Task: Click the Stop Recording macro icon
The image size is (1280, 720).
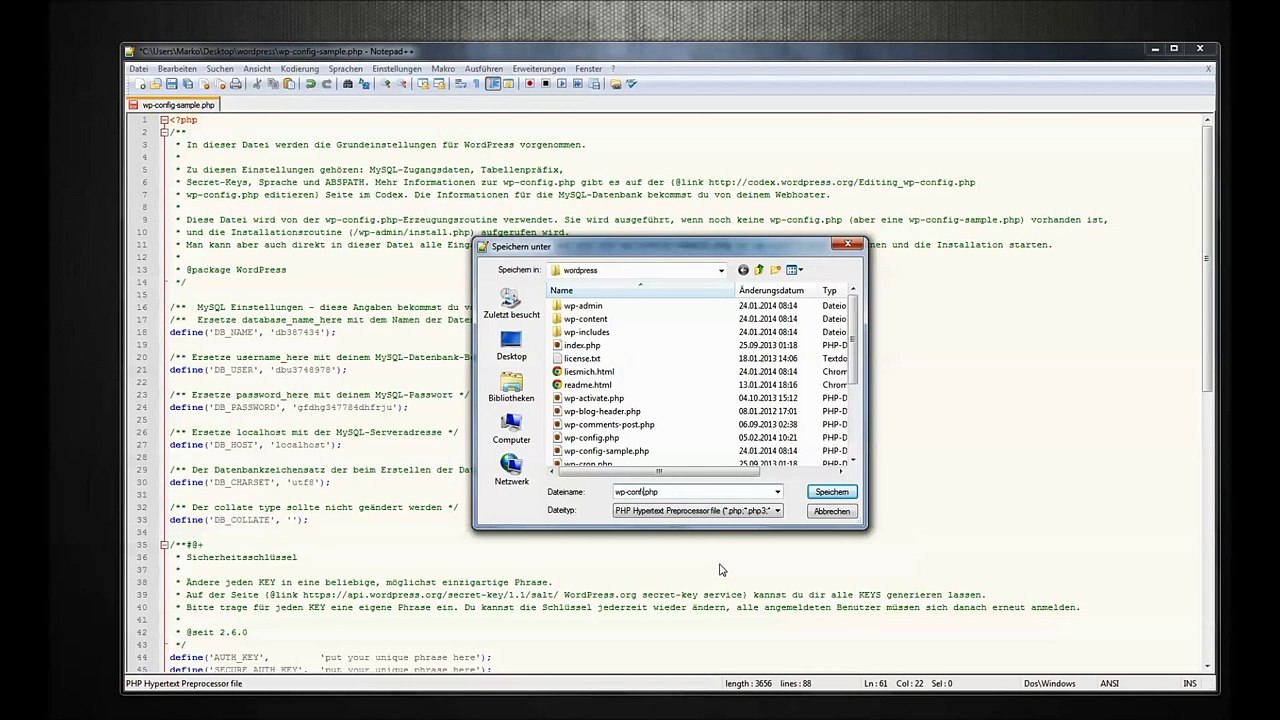Action: click(x=546, y=84)
